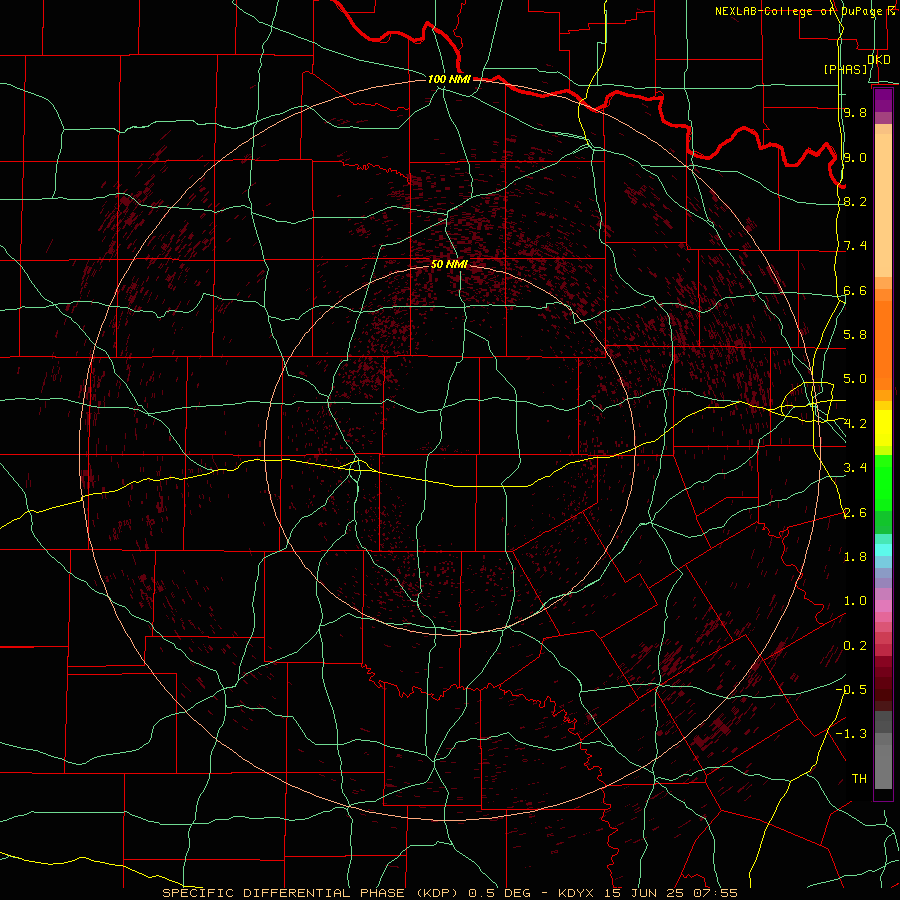
Task: Click the yellow segment of color bar
Action: coord(883,428)
